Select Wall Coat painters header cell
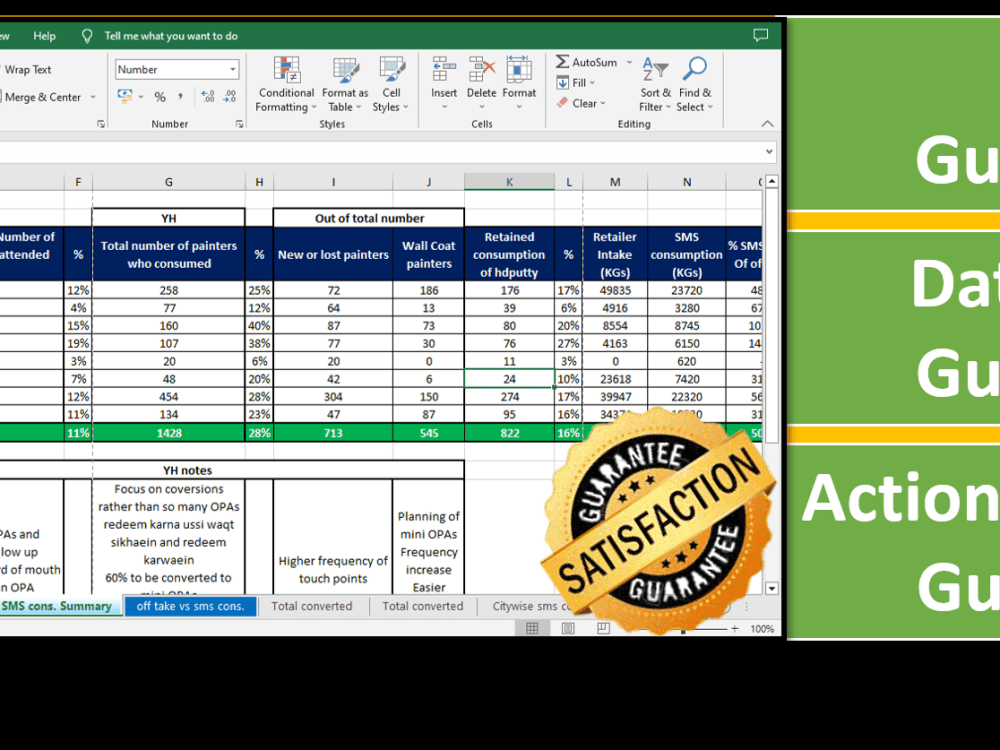Screen dimensions: 1000x750 tap(429, 254)
